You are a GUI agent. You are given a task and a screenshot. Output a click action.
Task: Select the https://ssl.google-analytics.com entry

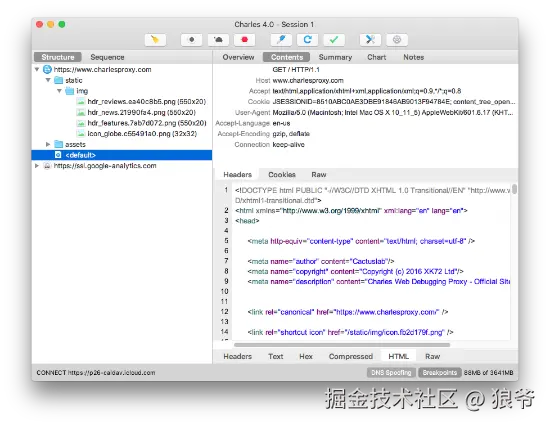pyautogui.click(x=105, y=166)
